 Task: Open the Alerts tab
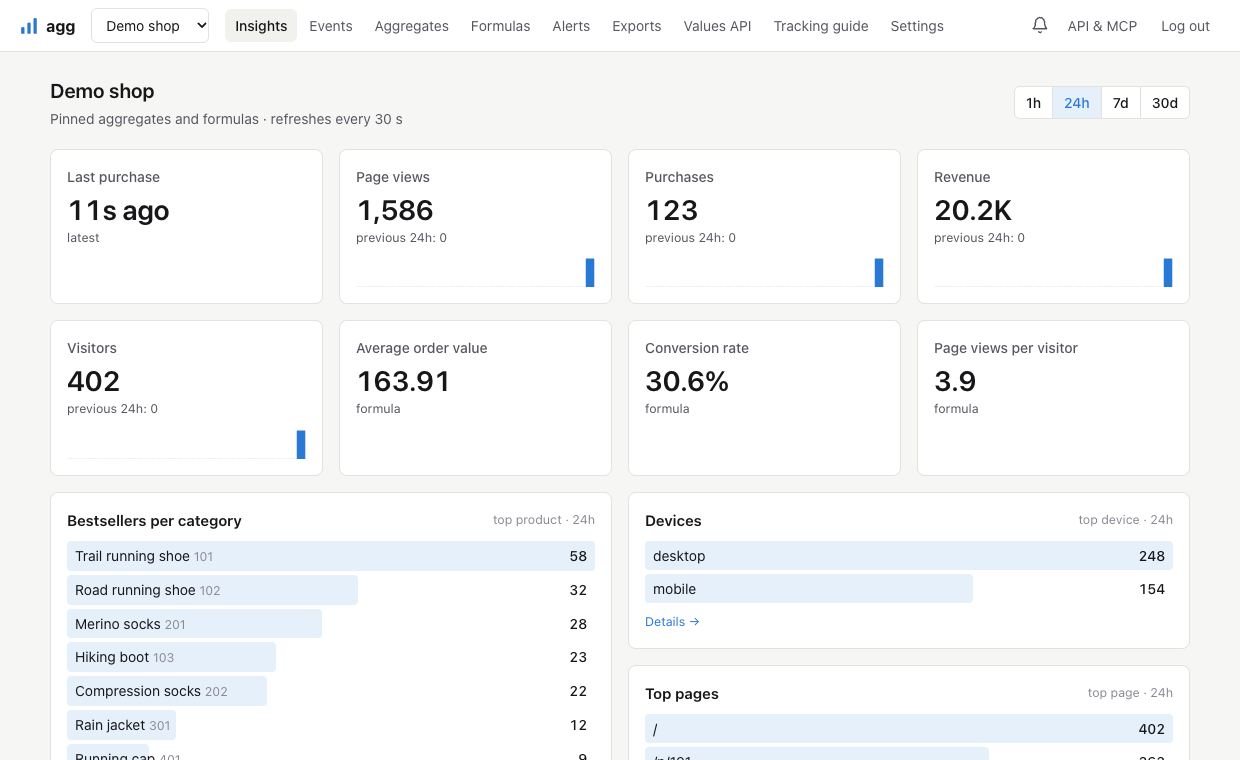571,26
